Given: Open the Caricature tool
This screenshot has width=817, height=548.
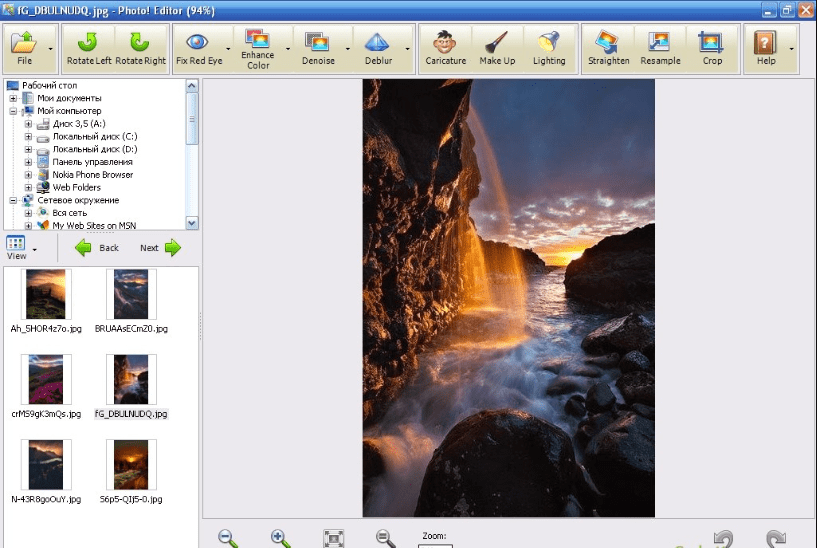Looking at the screenshot, I should [x=445, y=48].
